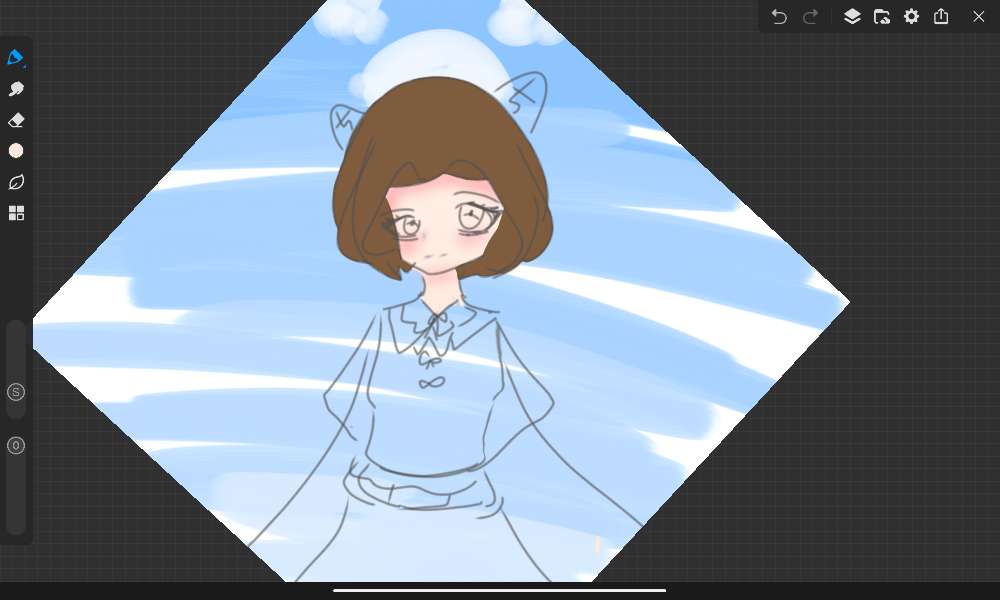
Task: Open the four-square grid tools panel
Action: click(15, 213)
